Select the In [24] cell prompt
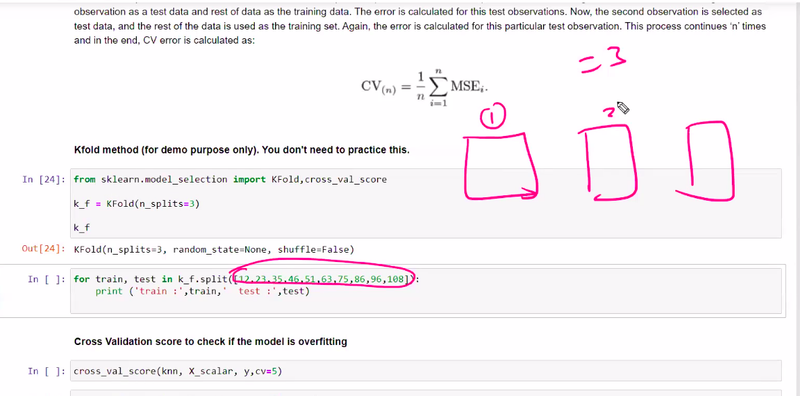Image resolution: width=800 pixels, height=396 pixels. click(x=44, y=180)
